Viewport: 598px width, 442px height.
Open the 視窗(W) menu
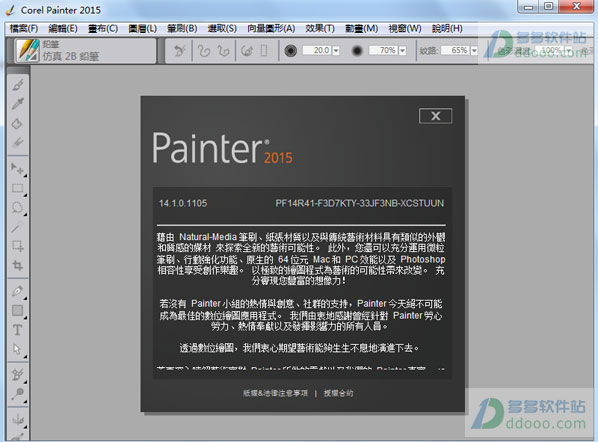[x=405, y=29]
